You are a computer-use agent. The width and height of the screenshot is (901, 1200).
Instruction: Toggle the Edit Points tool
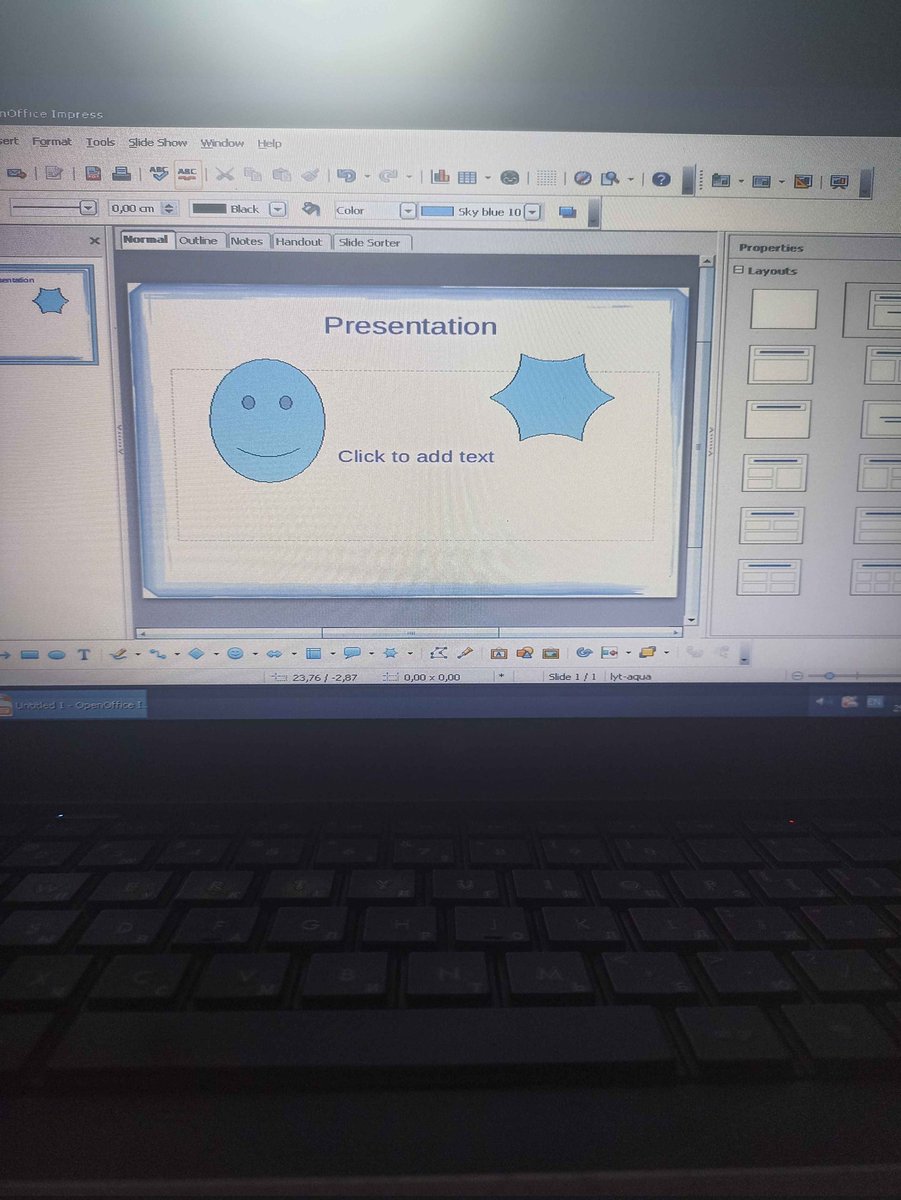(x=437, y=653)
